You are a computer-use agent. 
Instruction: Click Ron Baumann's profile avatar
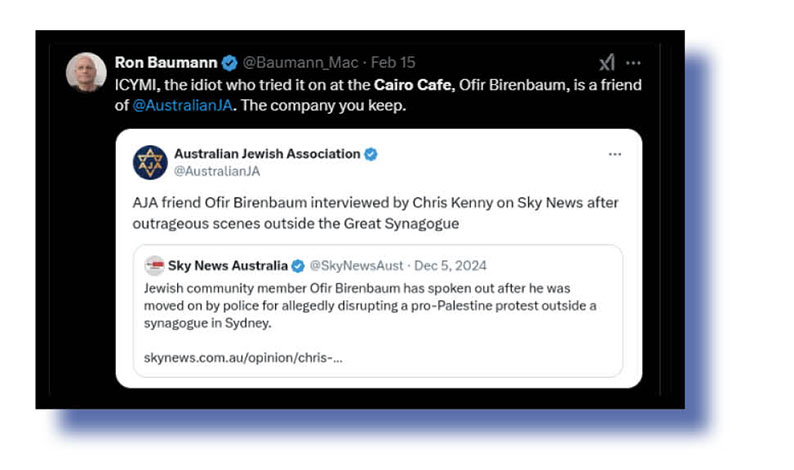coord(86,72)
